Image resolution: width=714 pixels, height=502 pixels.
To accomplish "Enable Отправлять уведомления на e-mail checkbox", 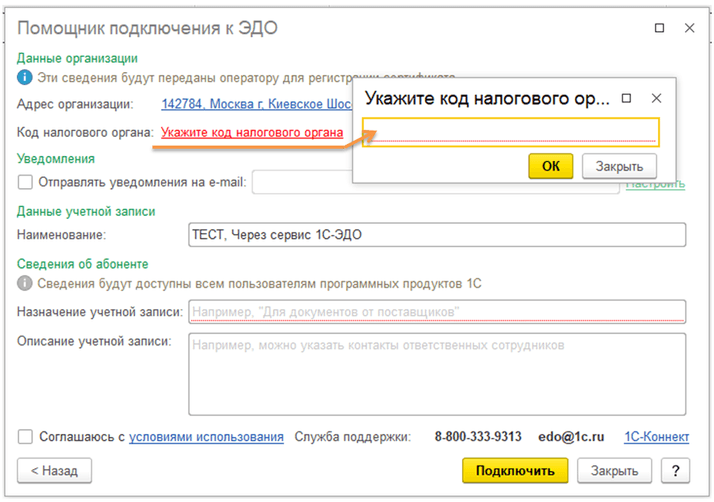I will click(25, 182).
